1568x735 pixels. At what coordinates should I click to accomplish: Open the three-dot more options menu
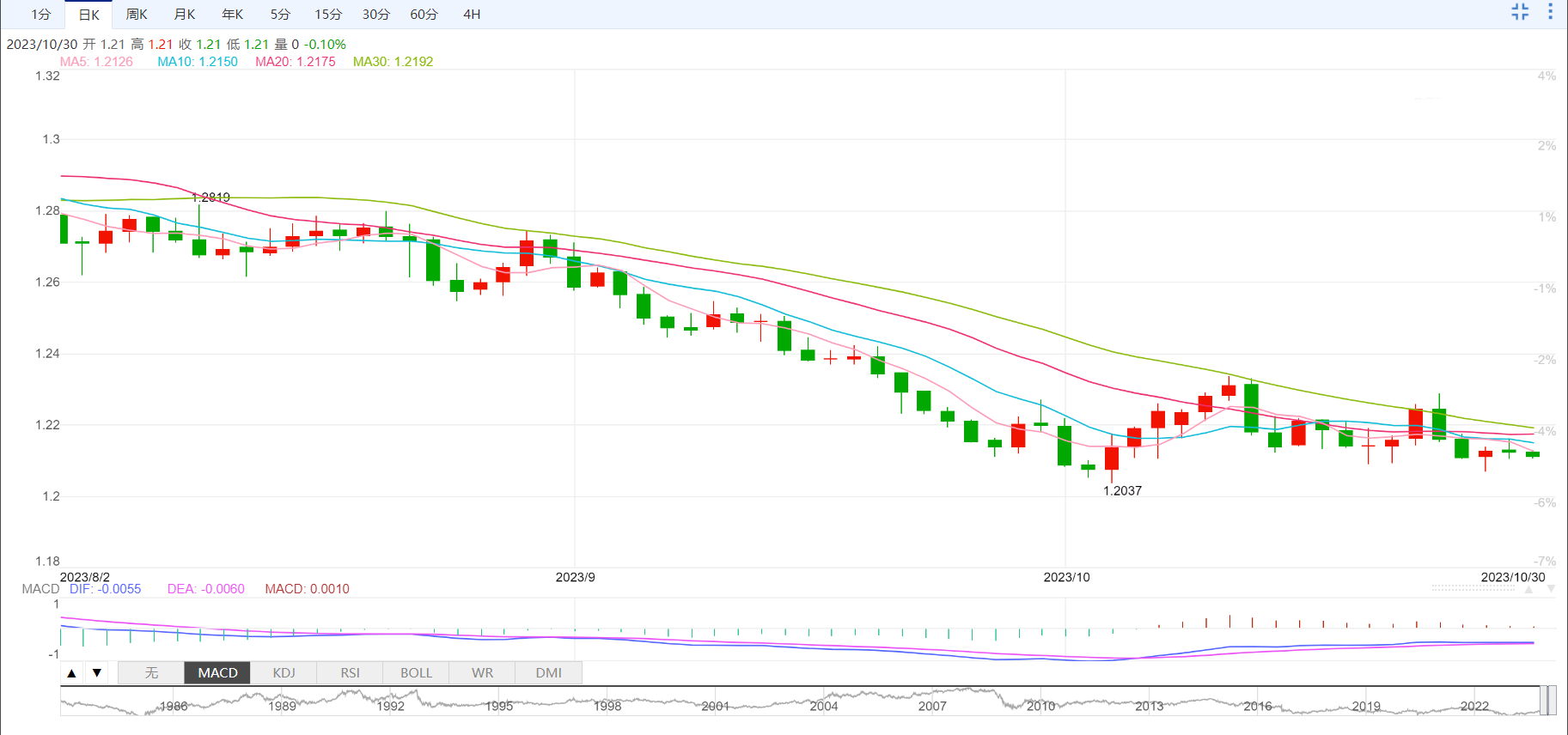coord(1550,12)
